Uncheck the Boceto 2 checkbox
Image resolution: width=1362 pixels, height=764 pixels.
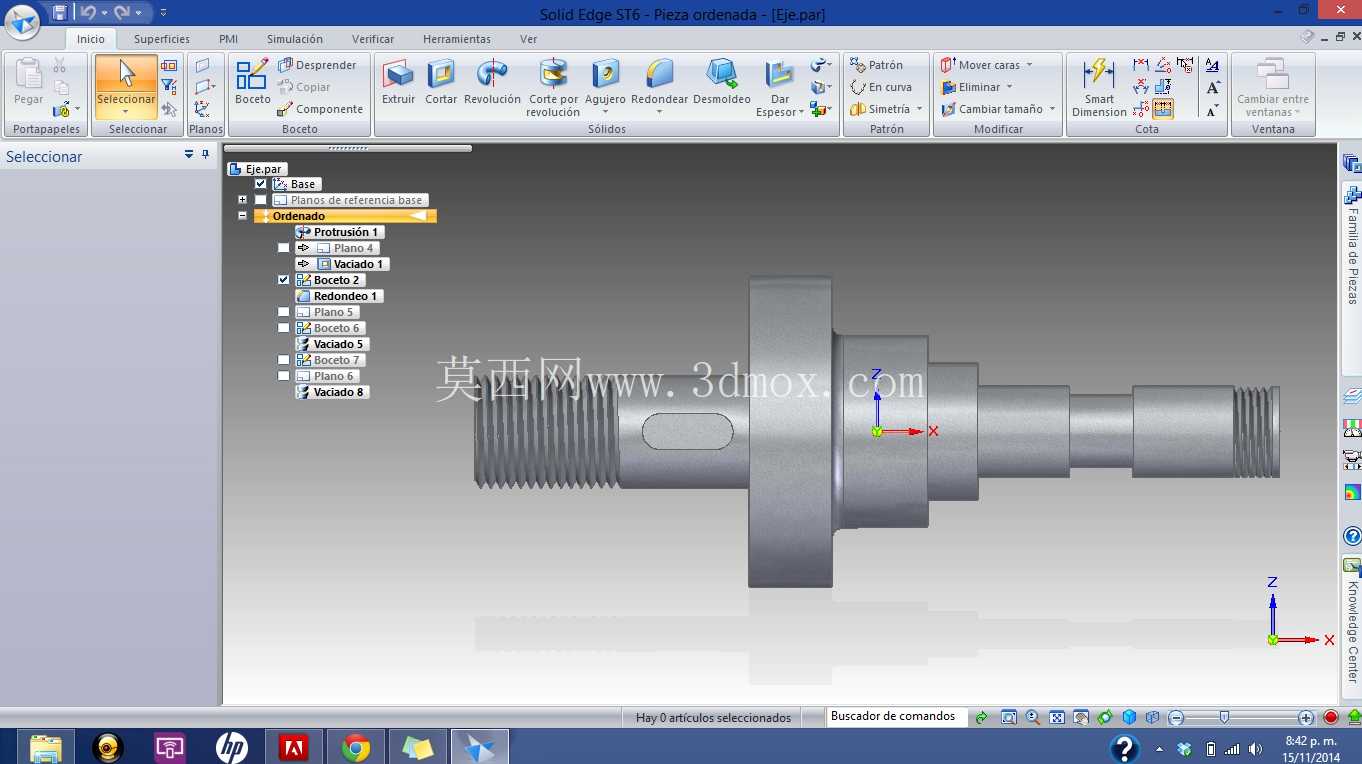pyautogui.click(x=283, y=280)
